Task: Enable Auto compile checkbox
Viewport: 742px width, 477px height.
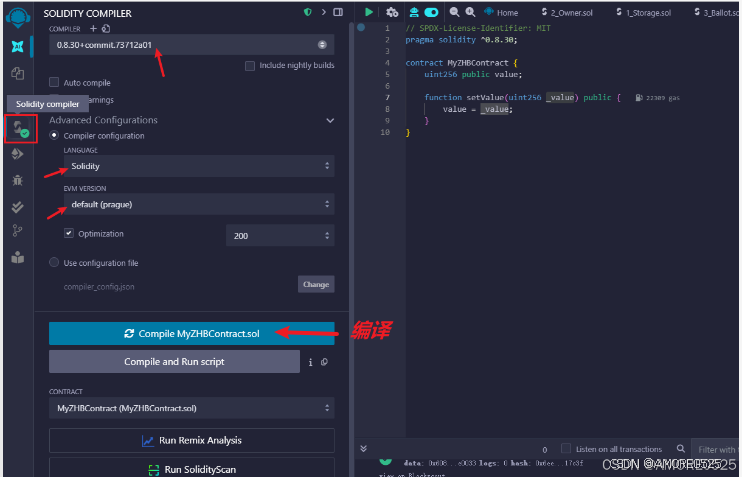Action: tap(54, 82)
